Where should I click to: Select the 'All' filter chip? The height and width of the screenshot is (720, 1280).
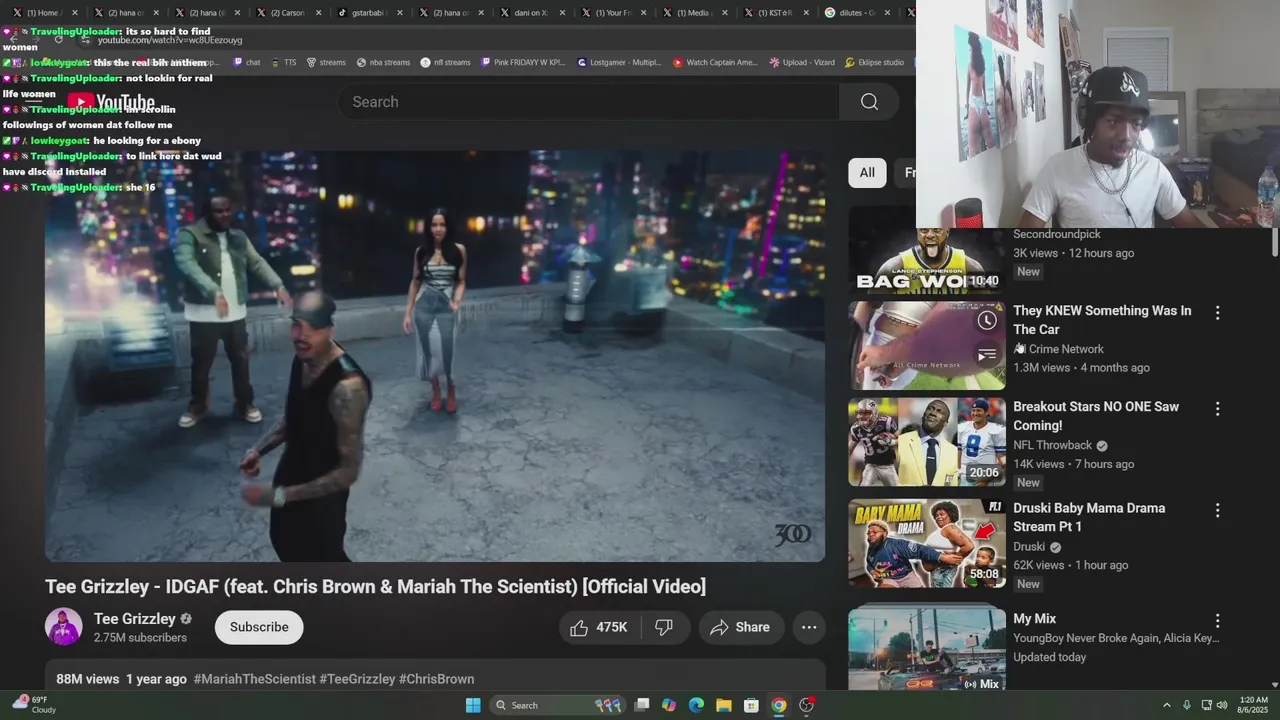pyautogui.click(x=867, y=172)
